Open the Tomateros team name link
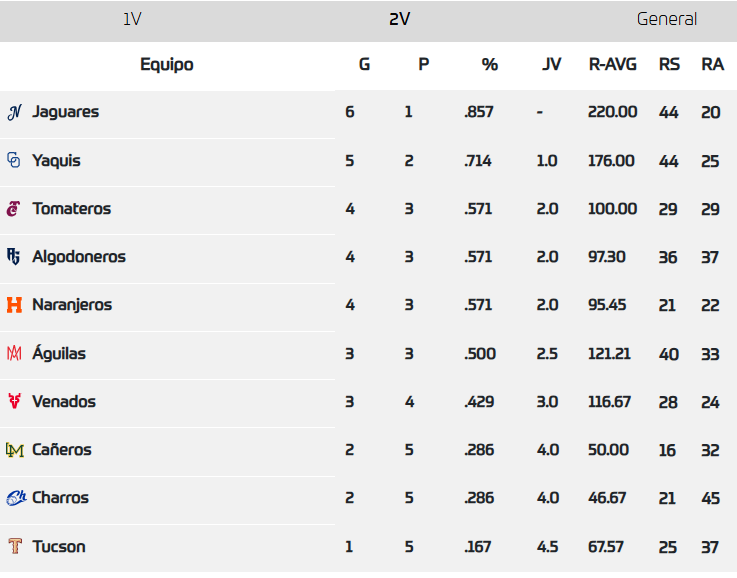This screenshot has width=737, height=578. 71,209
